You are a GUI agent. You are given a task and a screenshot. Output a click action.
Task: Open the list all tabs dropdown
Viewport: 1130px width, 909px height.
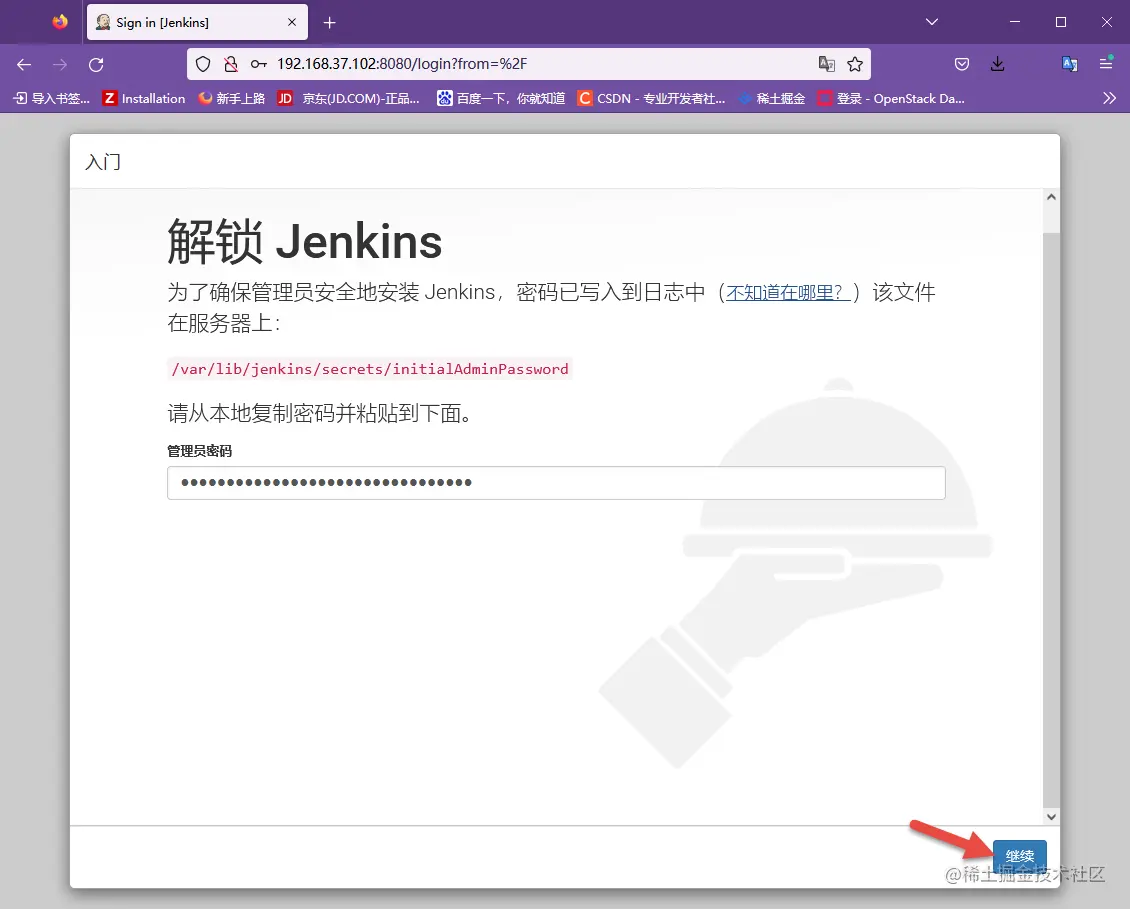click(x=932, y=22)
